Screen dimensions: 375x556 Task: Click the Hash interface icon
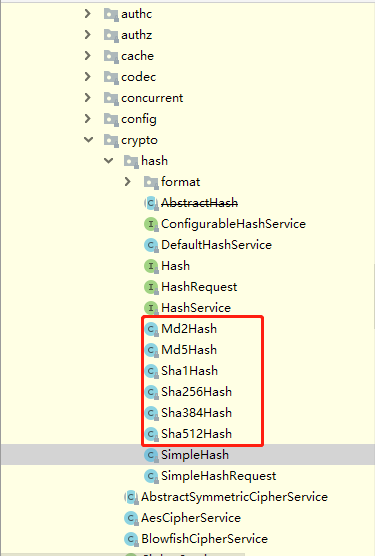click(151, 266)
